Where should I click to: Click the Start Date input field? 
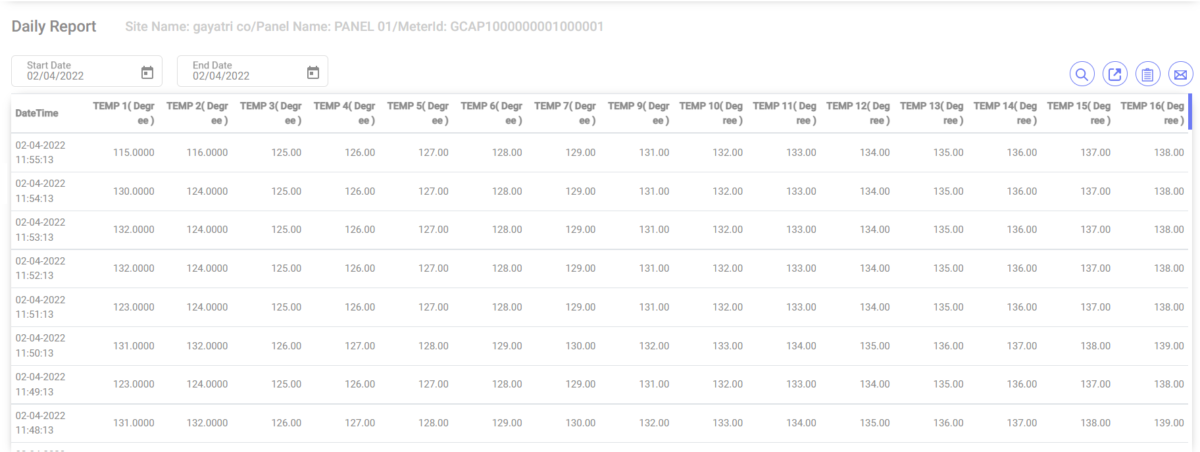pyautogui.click(x=86, y=70)
